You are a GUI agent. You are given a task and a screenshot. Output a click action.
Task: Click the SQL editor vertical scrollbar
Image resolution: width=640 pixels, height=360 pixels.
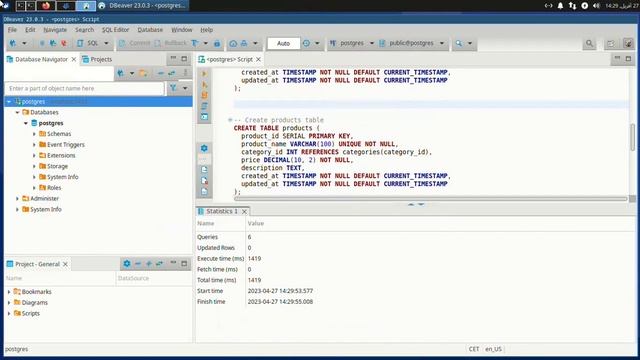(x=632, y=138)
